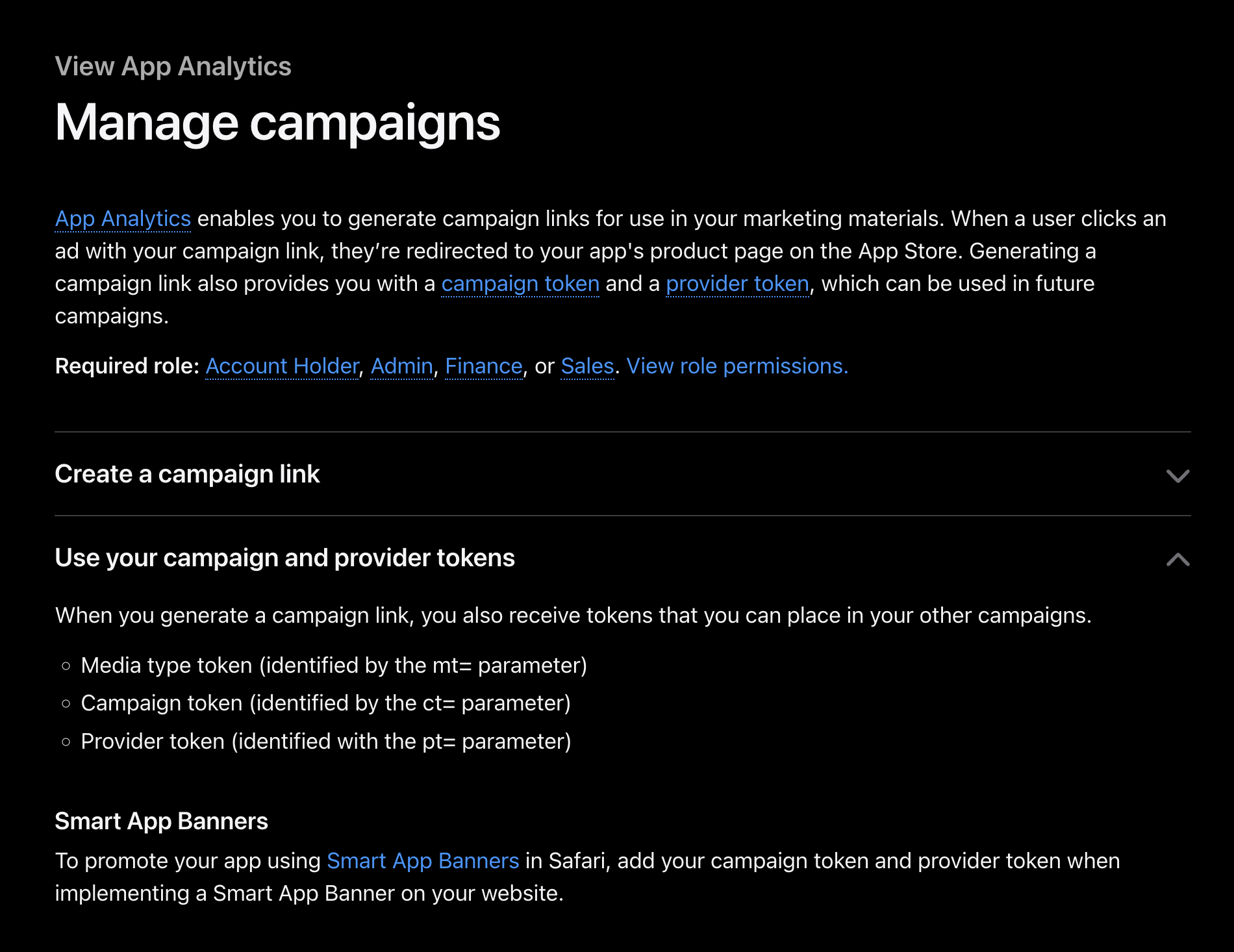This screenshot has height=952, width=1234.
Task: Click the Create a campaign link heading
Action: 187,474
